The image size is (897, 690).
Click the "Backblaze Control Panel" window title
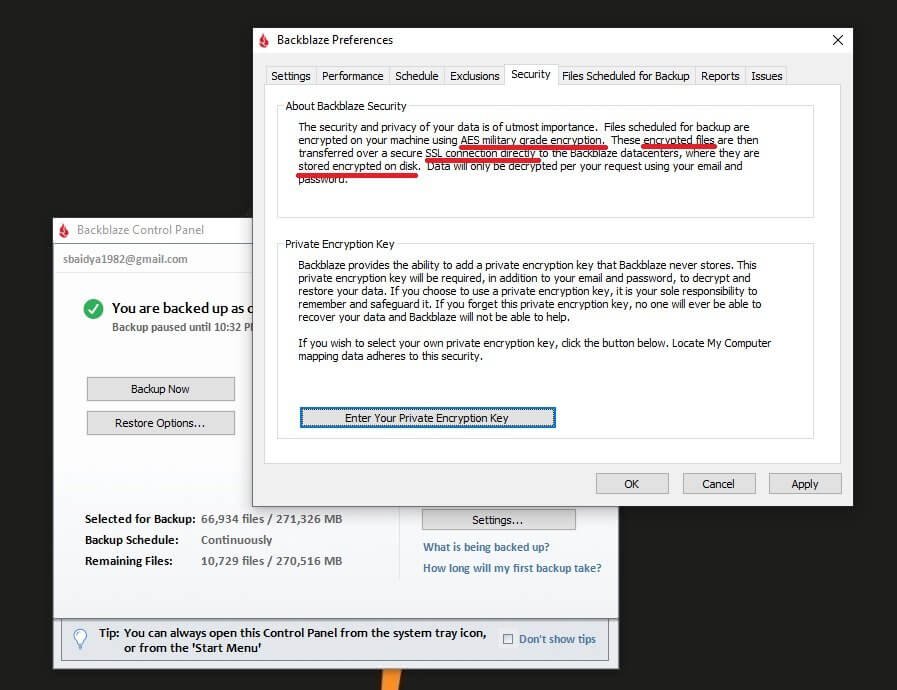[x=140, y=230]
